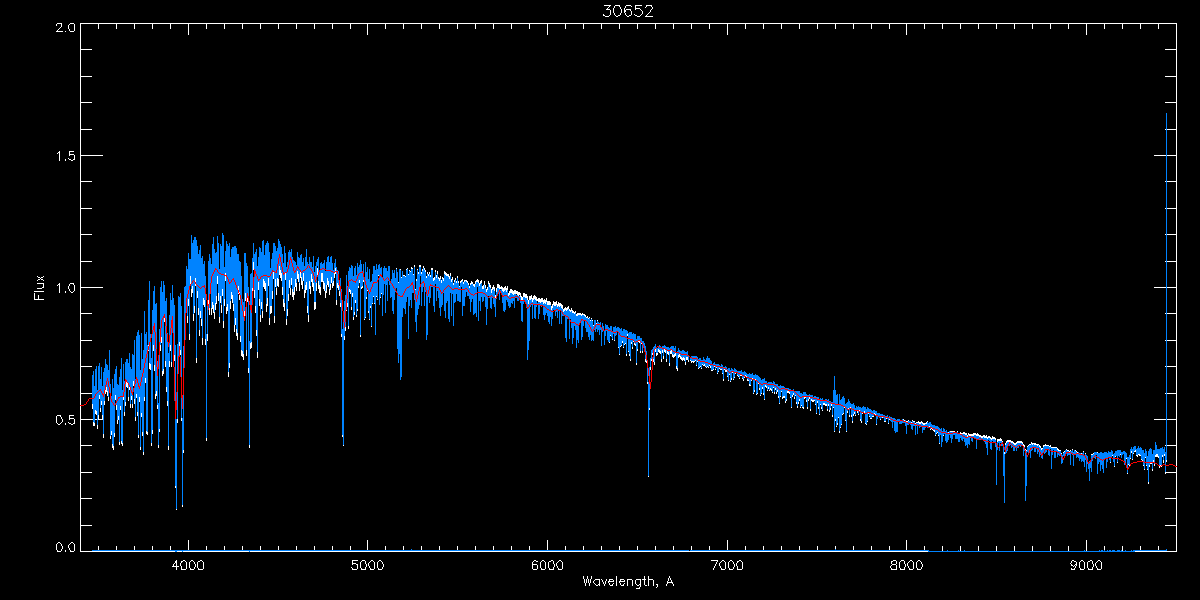Click the Wavelength, A x-axis label
This screenshot has height=600, width=1200.
point(627,581)
